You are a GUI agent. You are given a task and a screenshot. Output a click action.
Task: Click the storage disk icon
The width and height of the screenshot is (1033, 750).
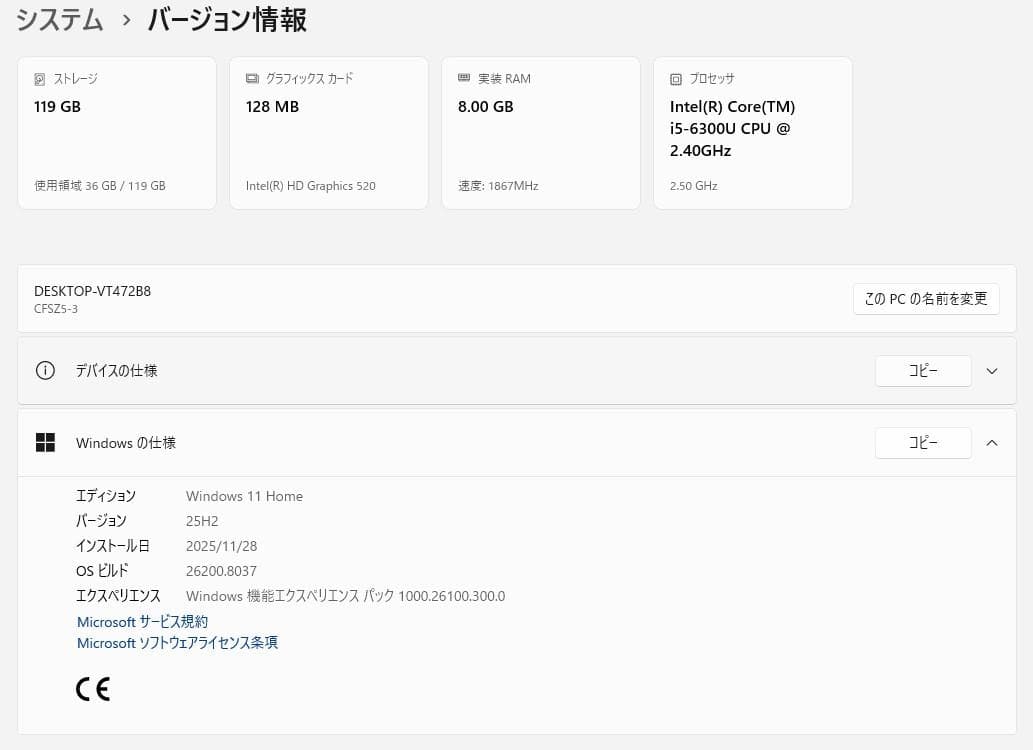point(40,79)
